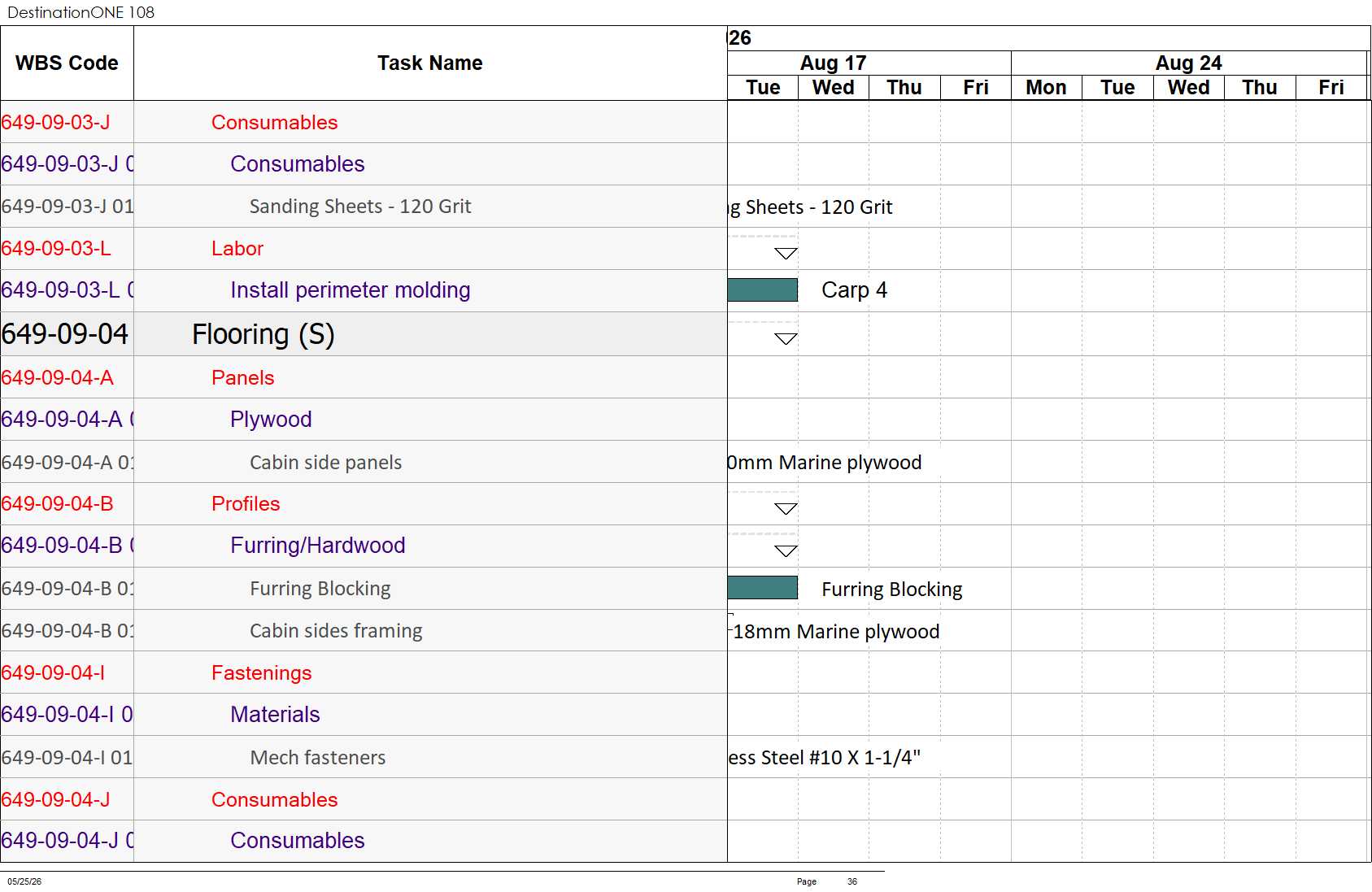The width and height of the screenshot is (1372, 892).
Task: Select the Cabin sides framing task
Action: point(336,631)
